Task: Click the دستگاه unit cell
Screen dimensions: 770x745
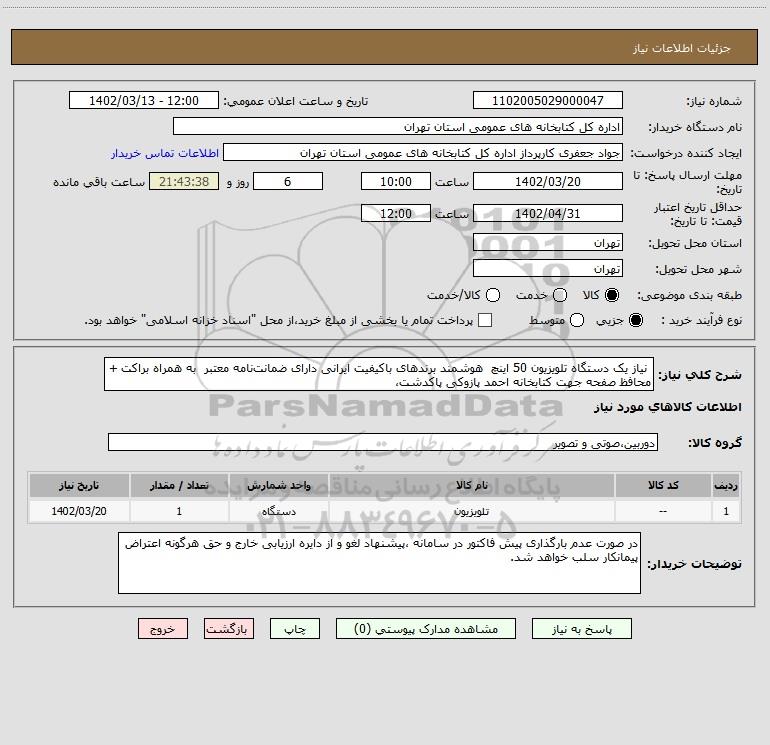Action: point(278,511)
